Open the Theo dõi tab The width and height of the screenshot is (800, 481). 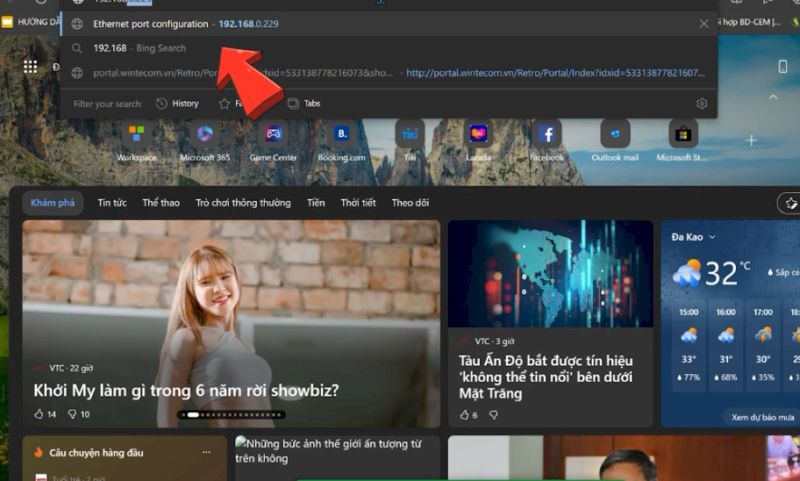410,203
